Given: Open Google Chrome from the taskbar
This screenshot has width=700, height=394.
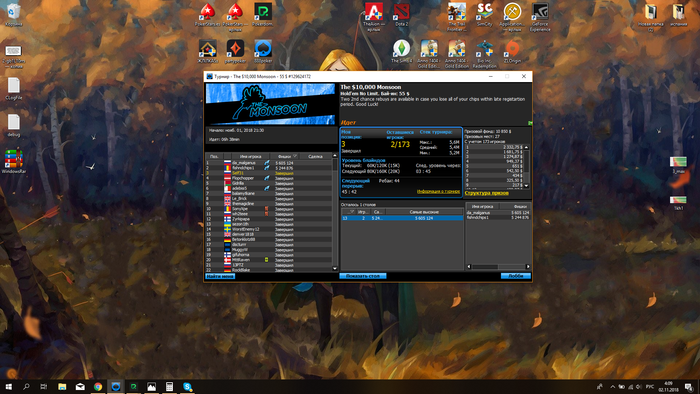Looking at the screenshot, I should tap(98, 386).
